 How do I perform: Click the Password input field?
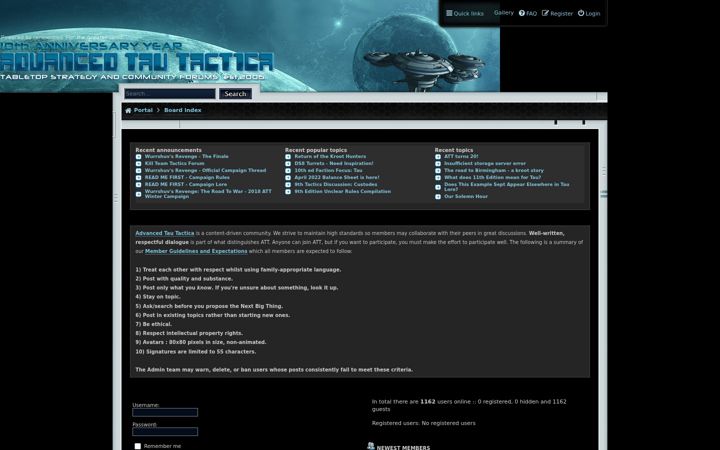click(x=165, y=432)
